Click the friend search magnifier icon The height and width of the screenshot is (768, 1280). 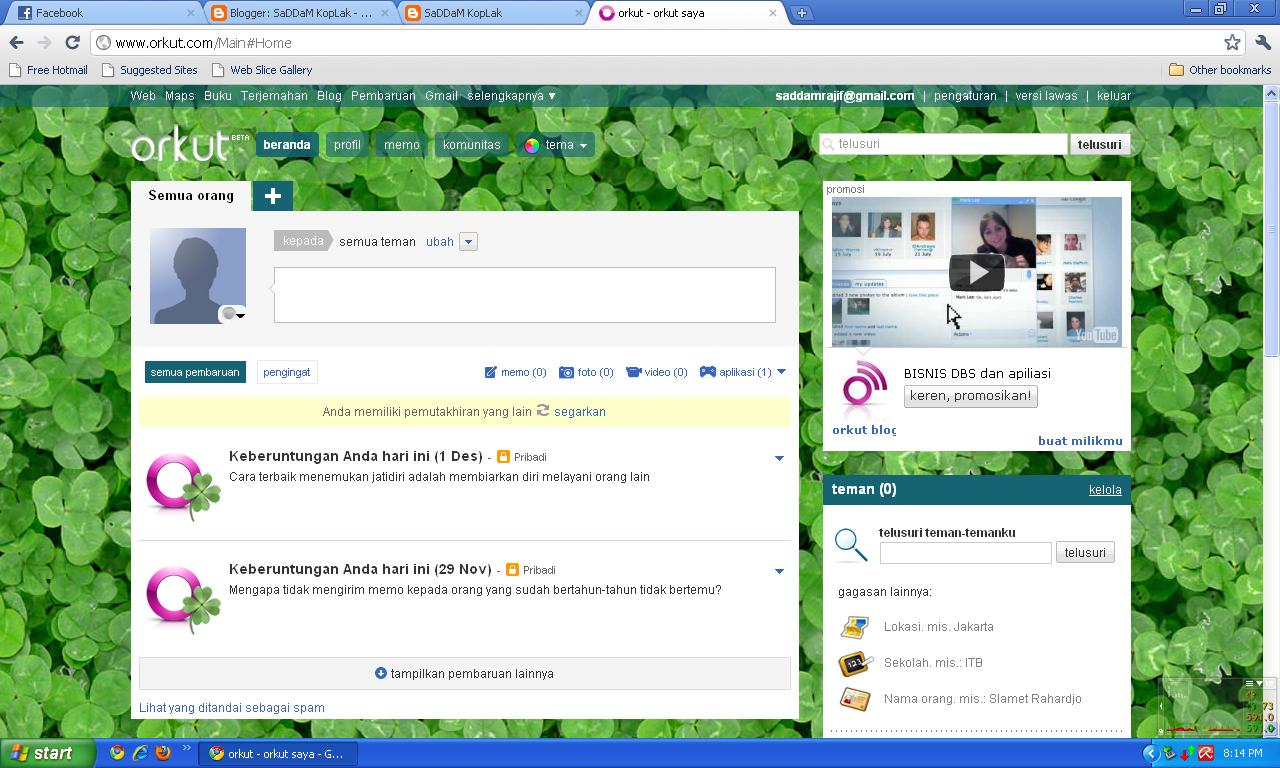pos(851,545)
